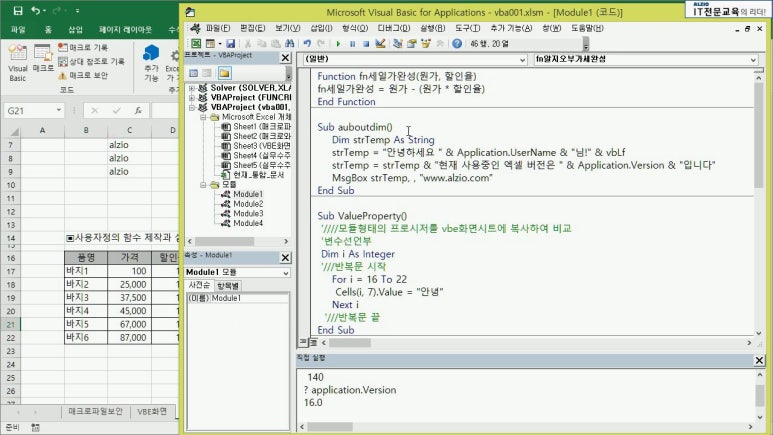Click the Visual Basic button in Excel ribbon
This screenshot has width=773, height=435.
[x=18, y=63]
